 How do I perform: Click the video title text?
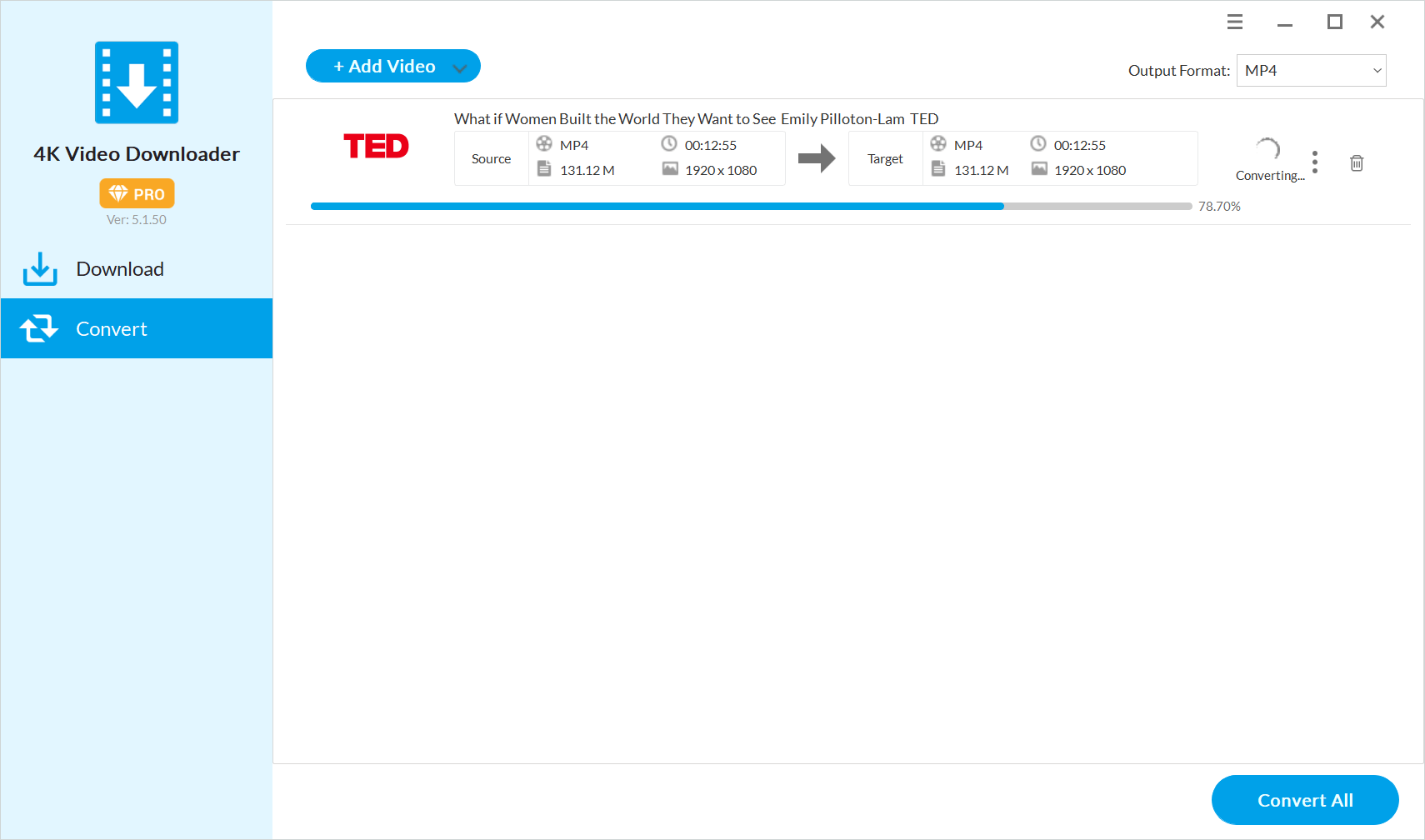[x=696, y=119]
